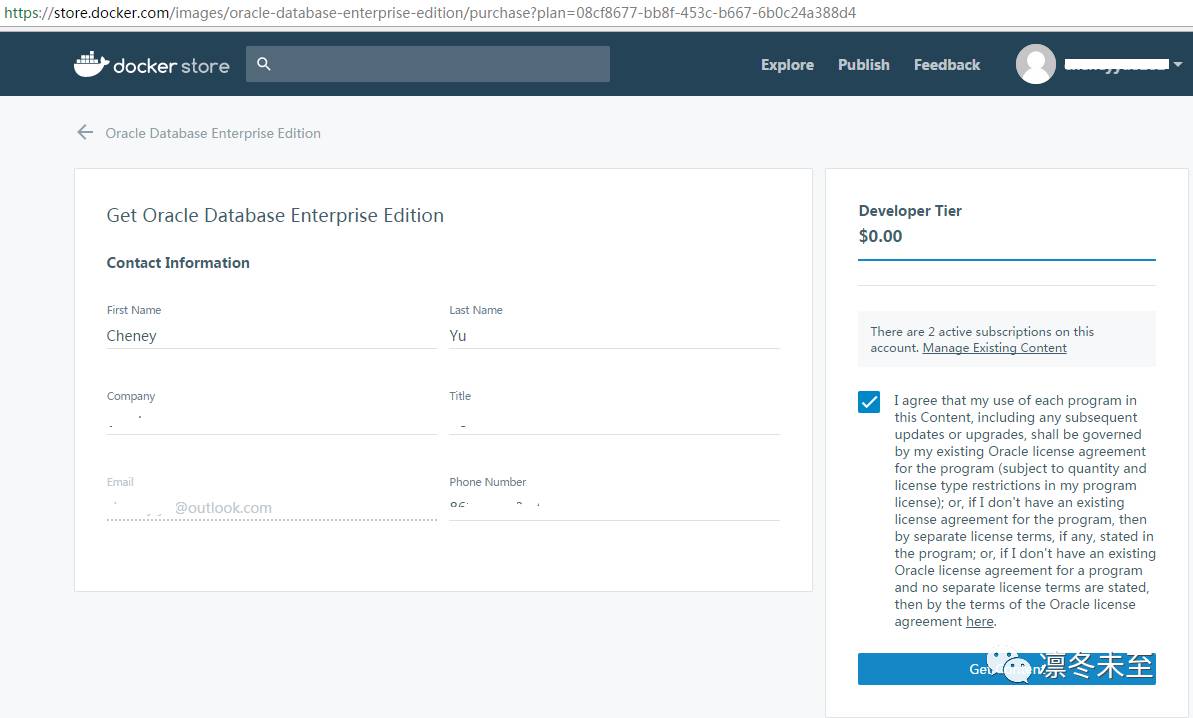Viewport: 1193px width, 718px height.
Task: Open the Publish menu item
Action: click(863, 65)
